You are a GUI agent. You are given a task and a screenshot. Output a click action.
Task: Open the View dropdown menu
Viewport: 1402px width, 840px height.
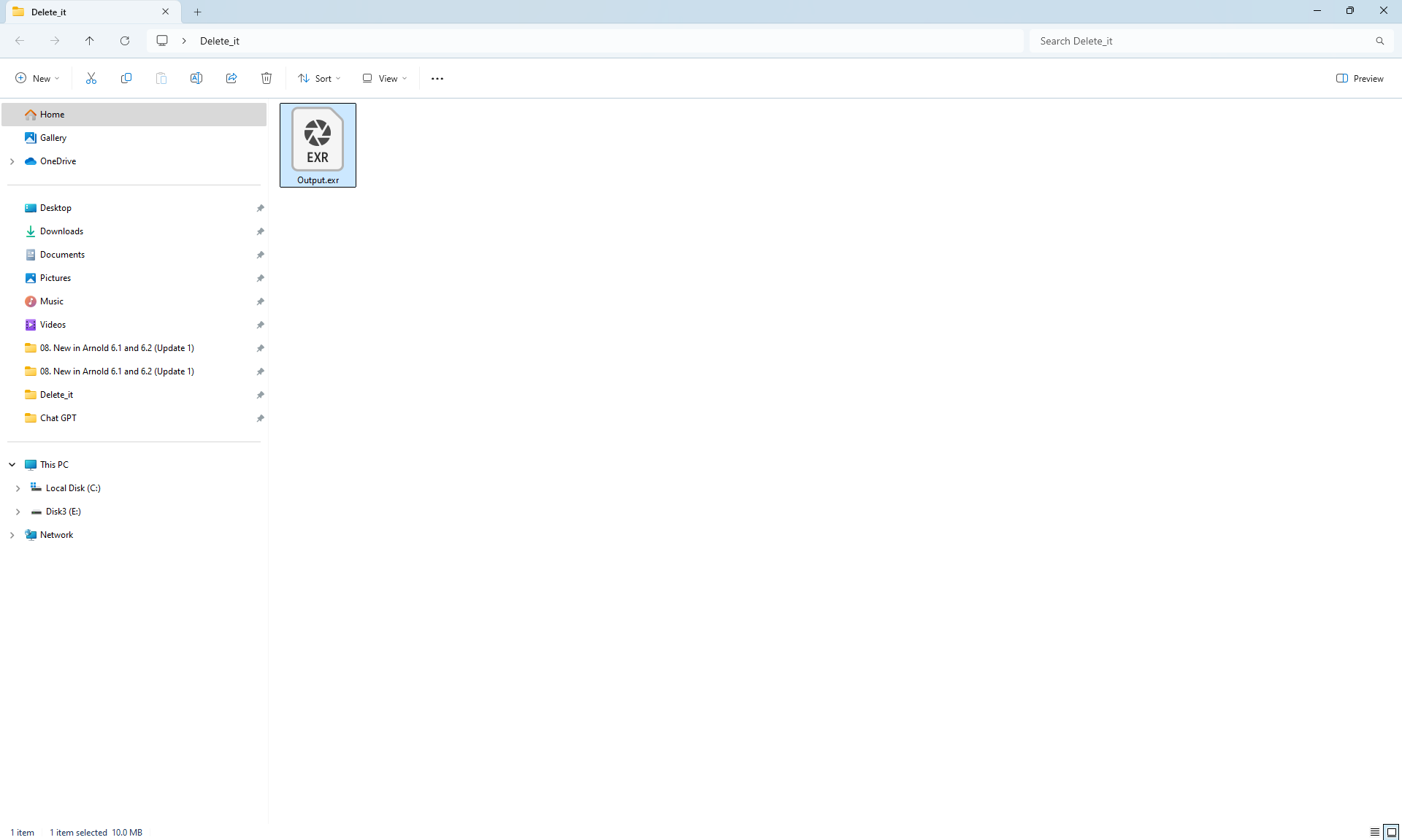tap(385, 78)
